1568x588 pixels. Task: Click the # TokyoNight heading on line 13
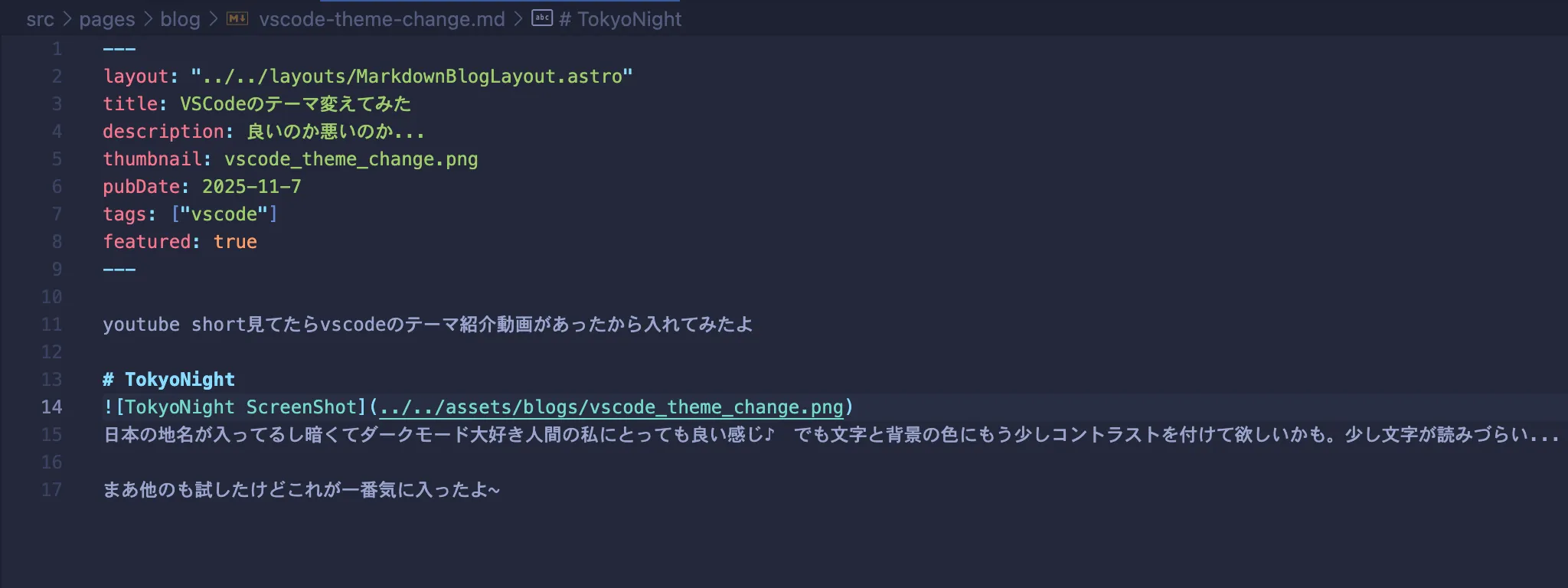point(168,379)
